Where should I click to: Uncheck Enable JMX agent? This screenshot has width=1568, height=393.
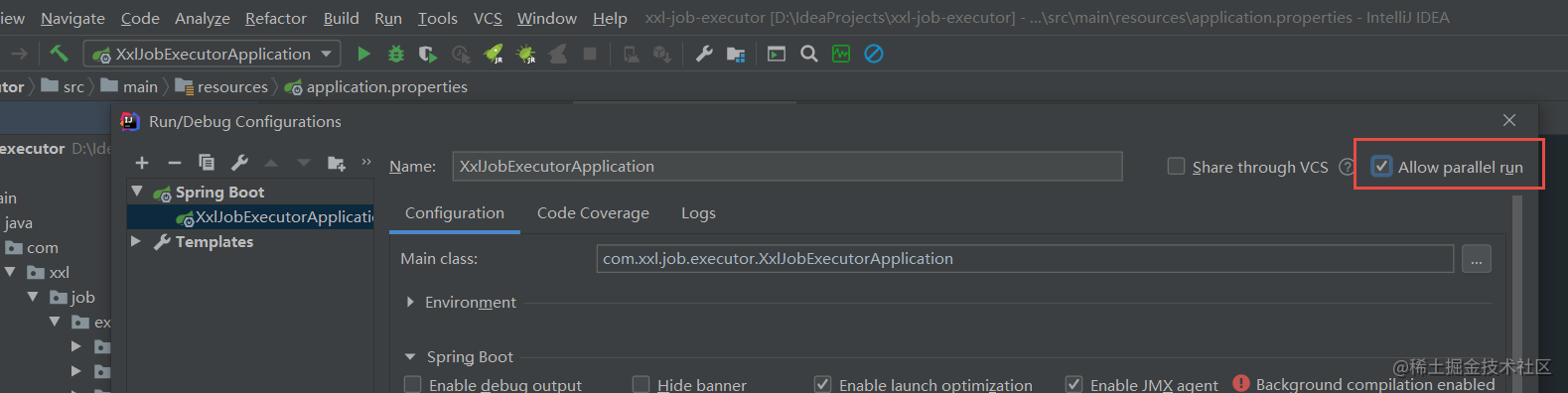1073,384
